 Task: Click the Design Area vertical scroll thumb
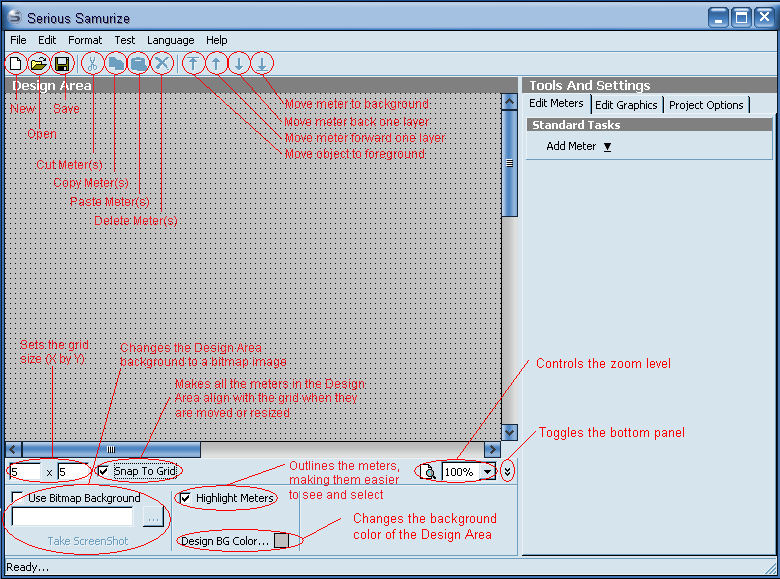coord(509,163)
